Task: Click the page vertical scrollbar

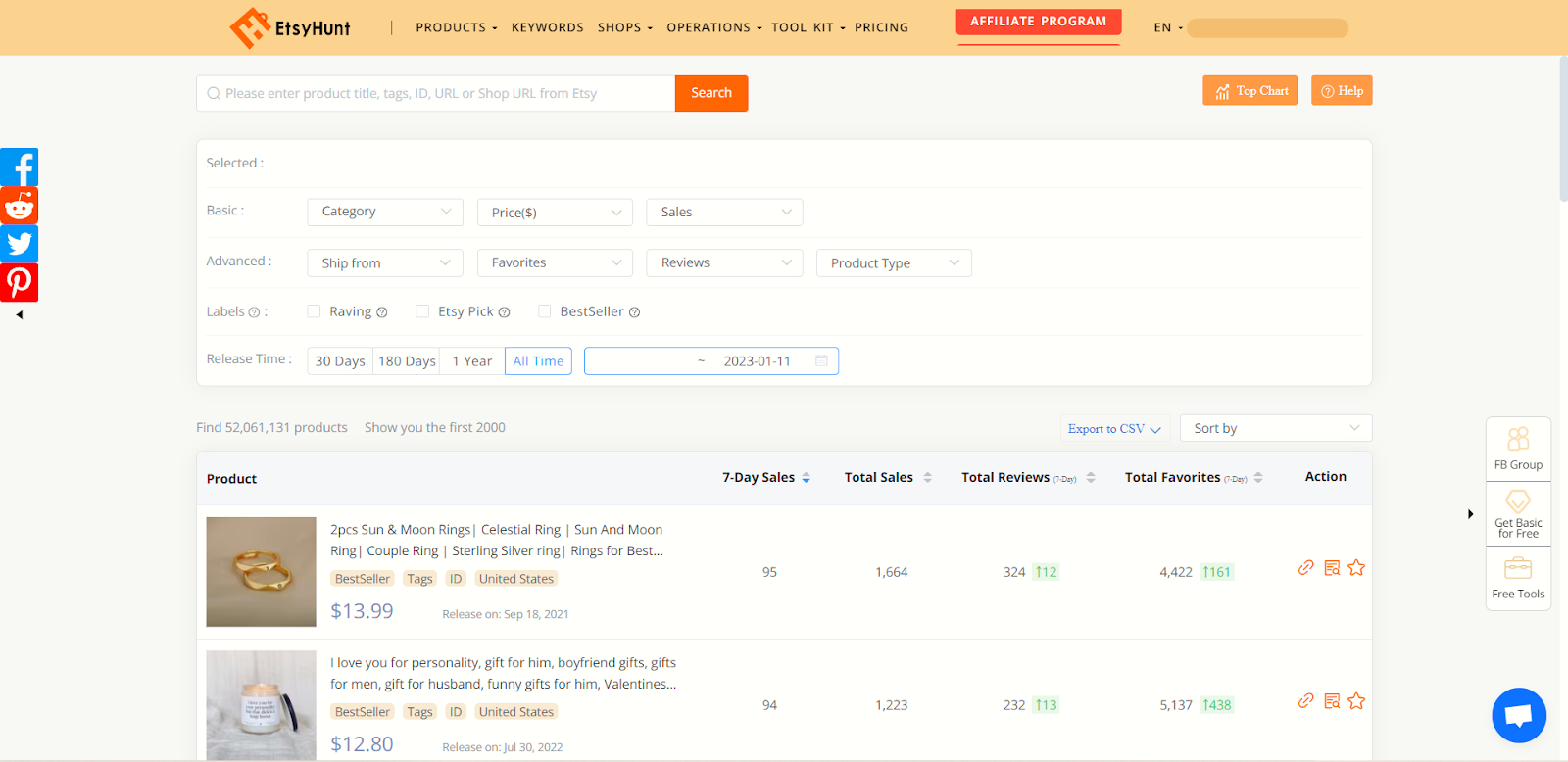Action: (1563, 127)
